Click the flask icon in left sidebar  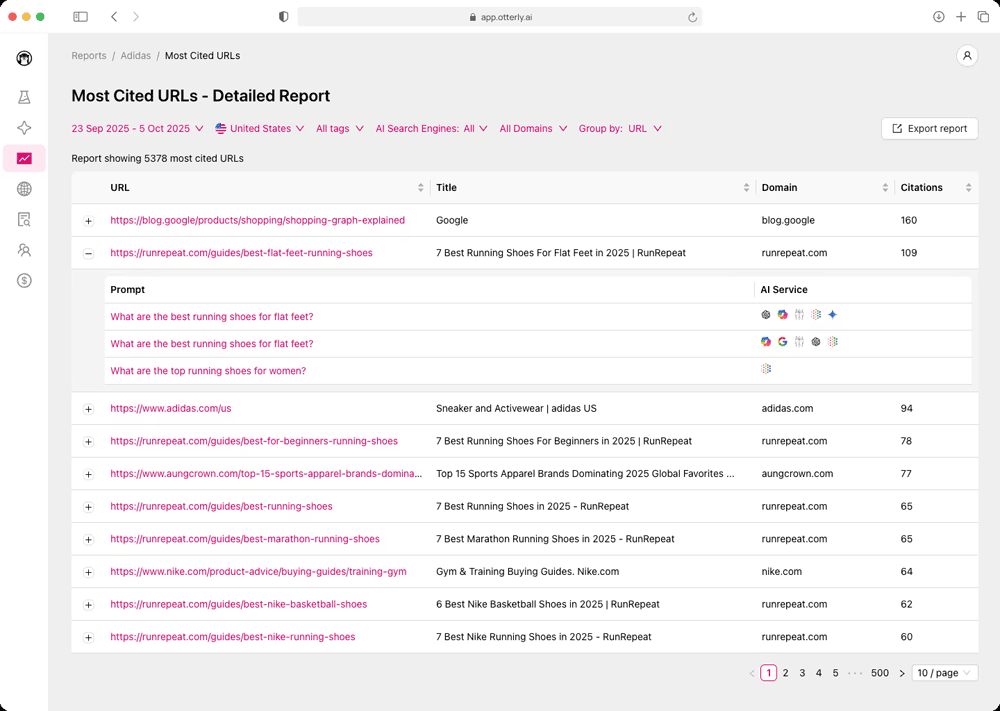coord(24,97)
